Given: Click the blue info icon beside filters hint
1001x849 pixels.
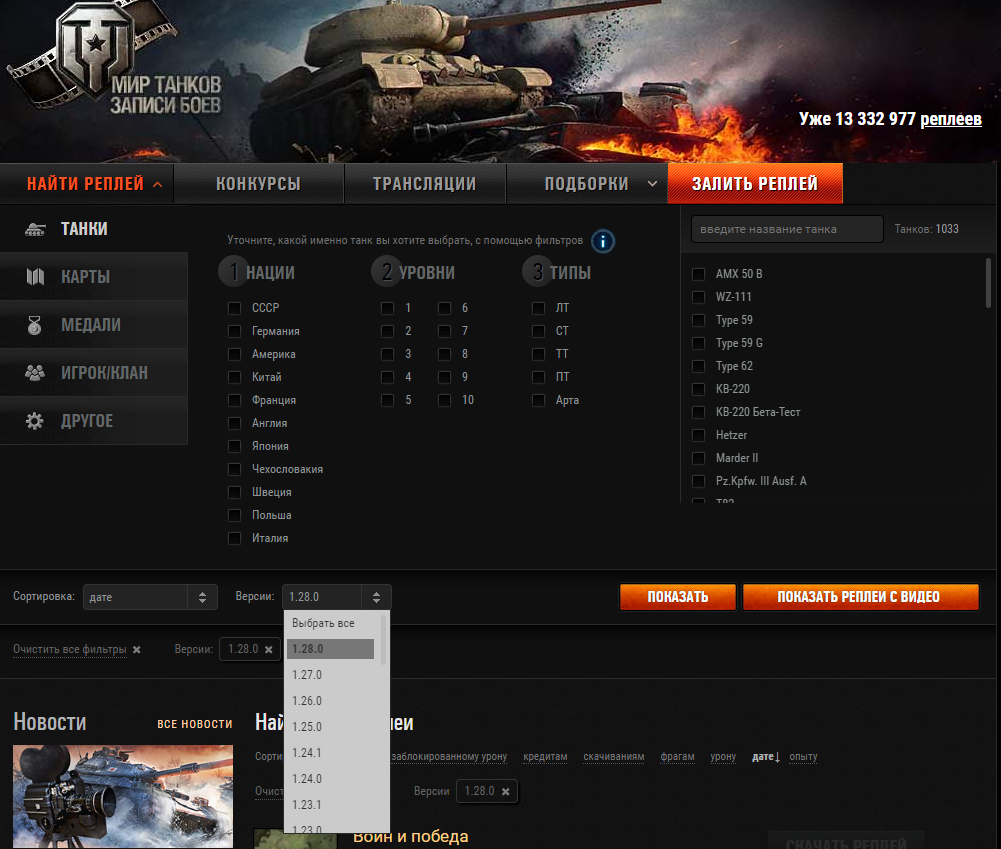Looking at the screenshot, I should point(602,241).
